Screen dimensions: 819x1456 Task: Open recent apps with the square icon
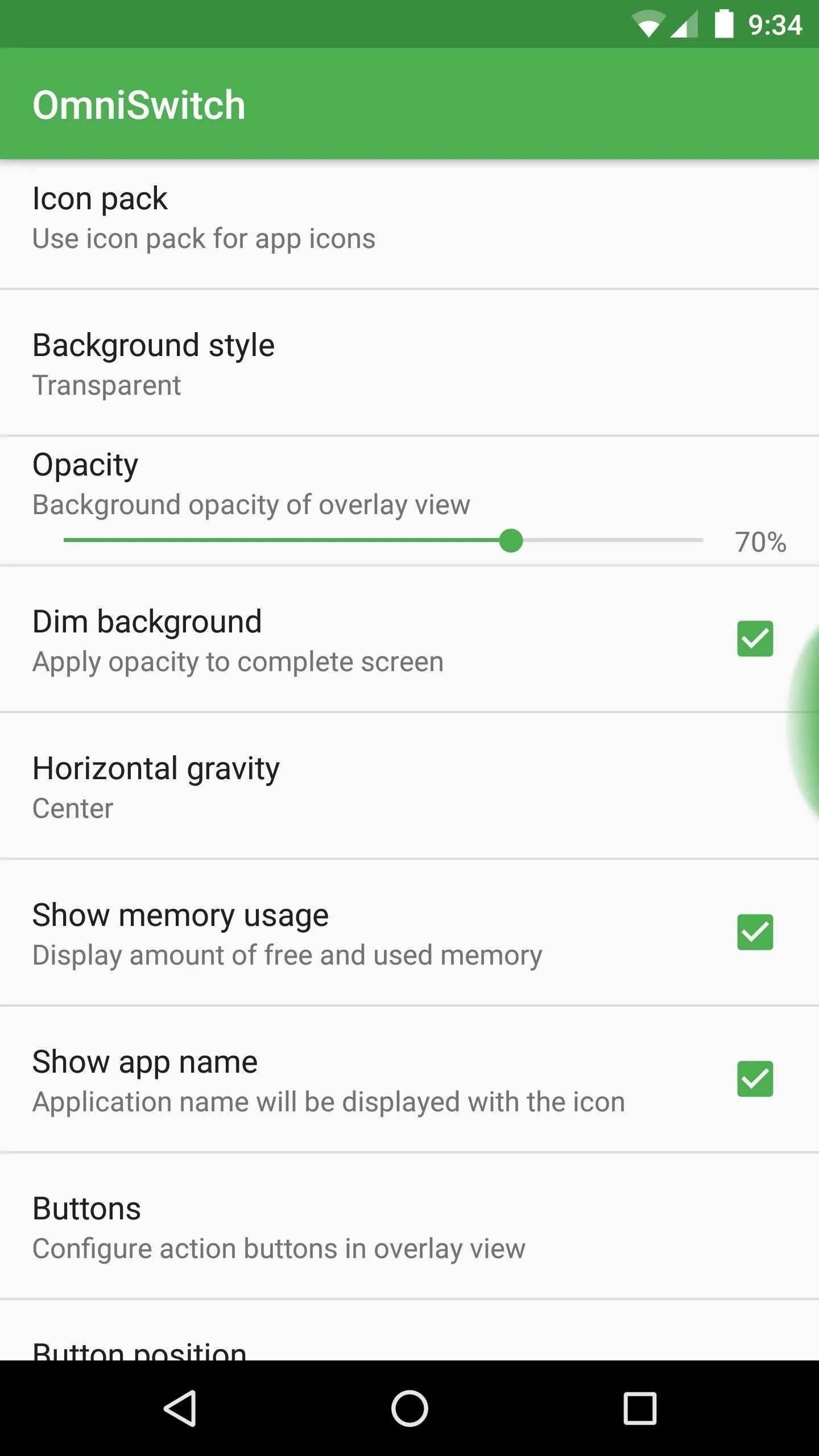click(x=640, y=1408)
